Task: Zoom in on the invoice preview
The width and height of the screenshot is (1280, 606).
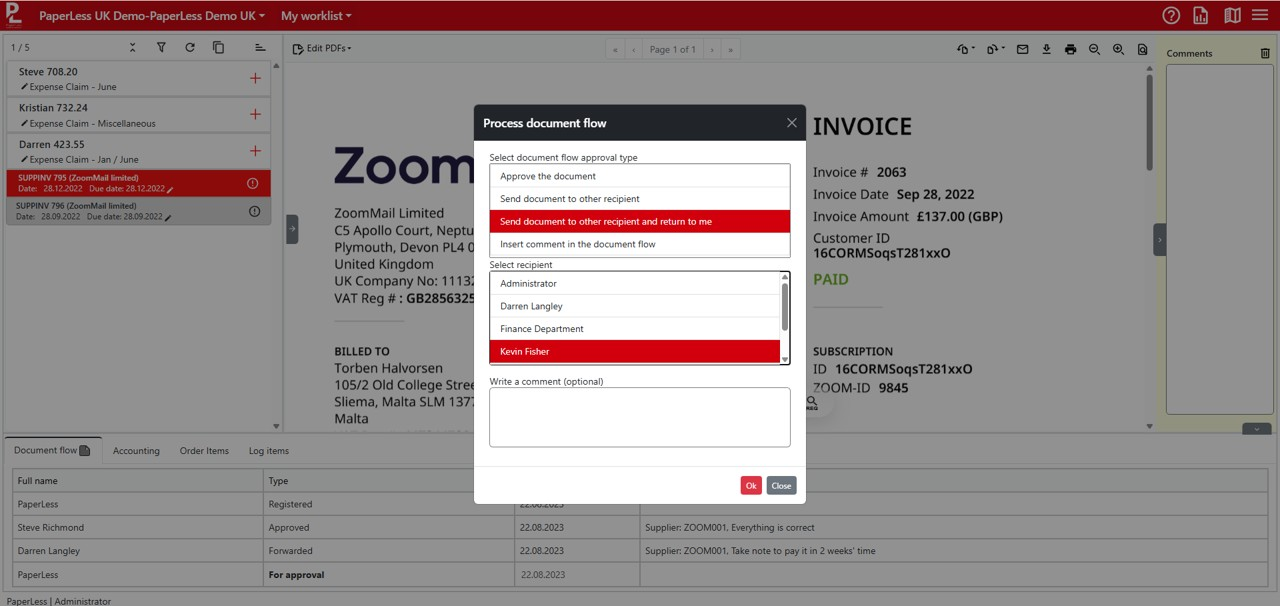Action: (1118, 48)
